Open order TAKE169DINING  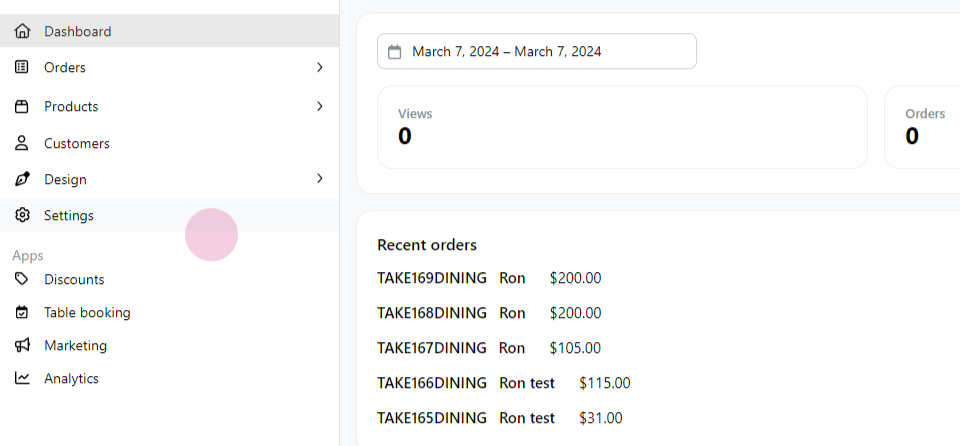pyautogui.click(x=432, y=278)
